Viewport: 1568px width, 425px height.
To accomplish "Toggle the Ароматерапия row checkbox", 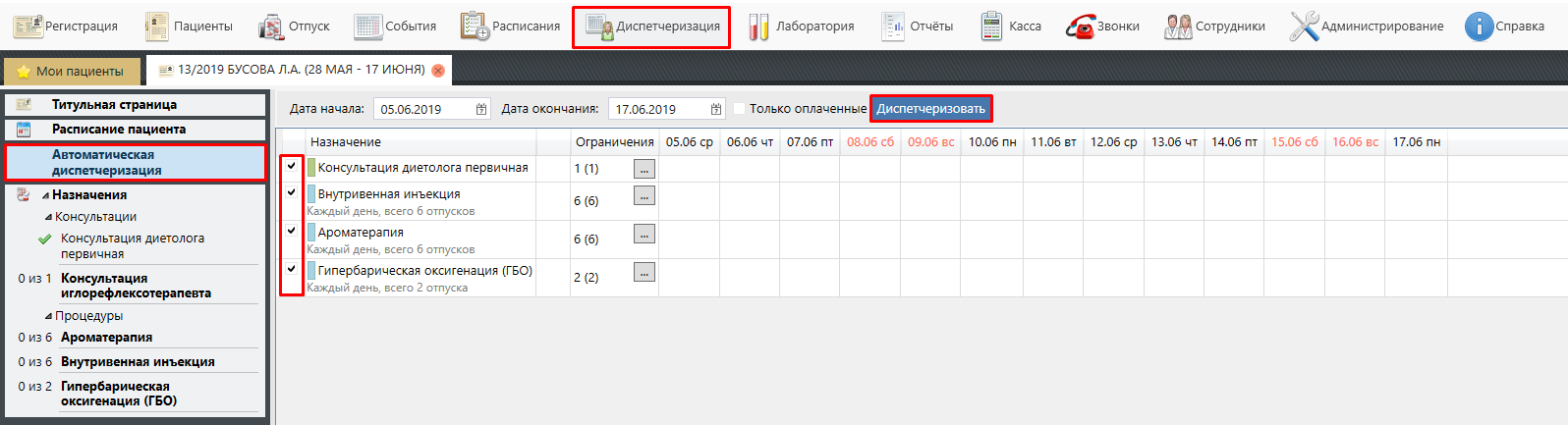I will tap(292, 231).
